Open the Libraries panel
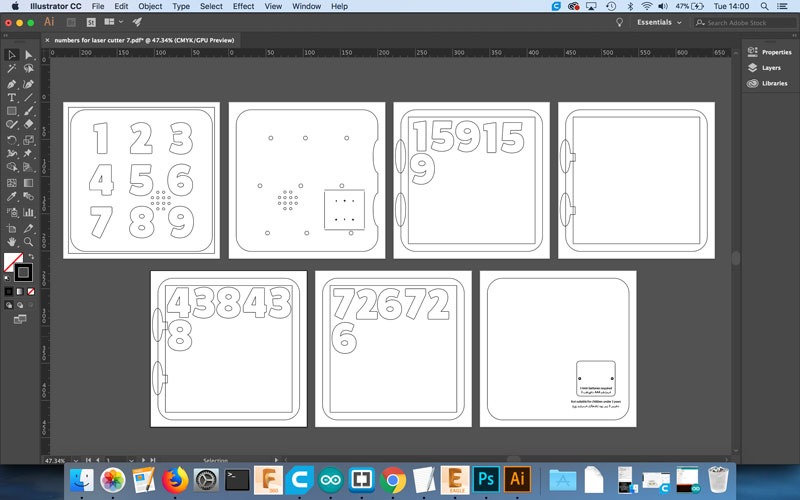This screenshot has width=800, height=500. pos(767,83)
